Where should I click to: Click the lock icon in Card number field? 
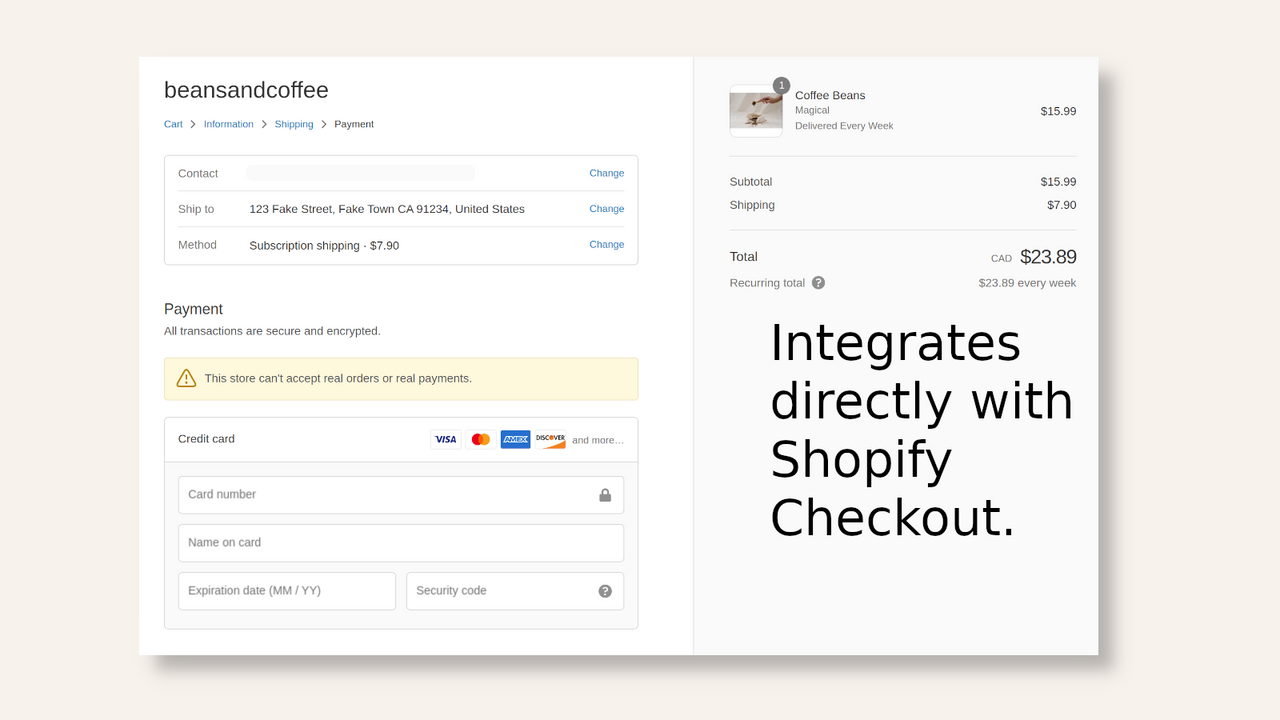pyautogui.click(x=605, y=495)
